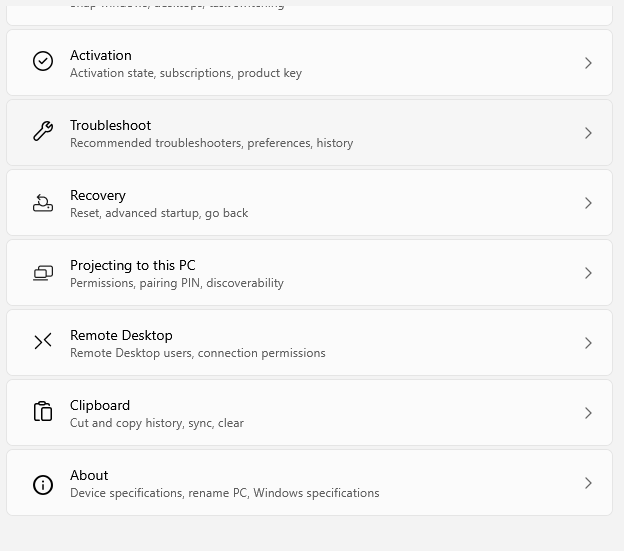Screen dimensions: 624x551
Task: Click chevron beside Projecting to this PC
Action: [x=588, y=273]
